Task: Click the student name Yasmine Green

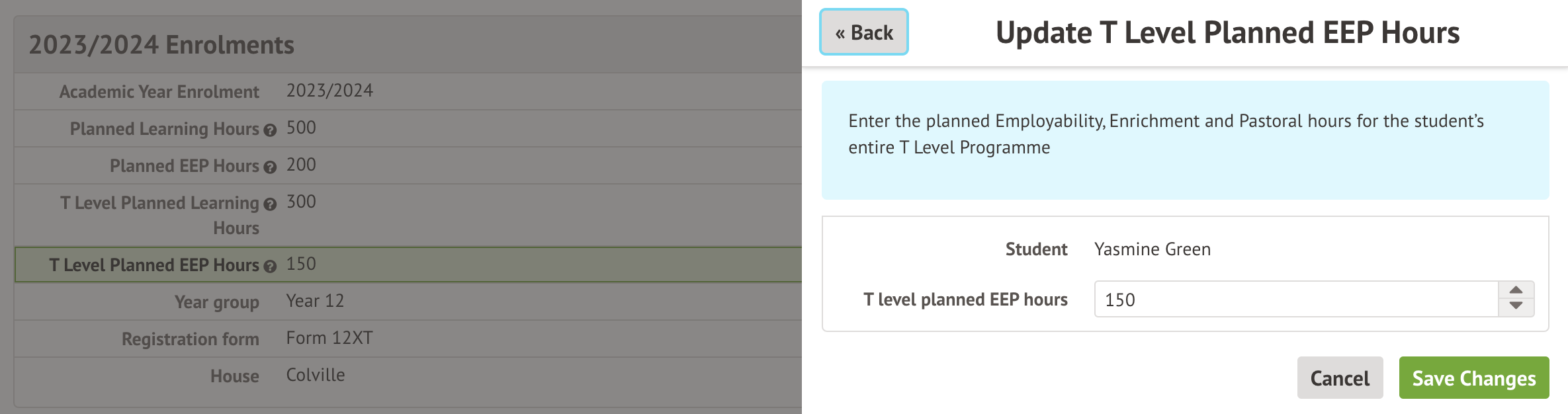Action: pyautogui.click(x=1153, y=249)
